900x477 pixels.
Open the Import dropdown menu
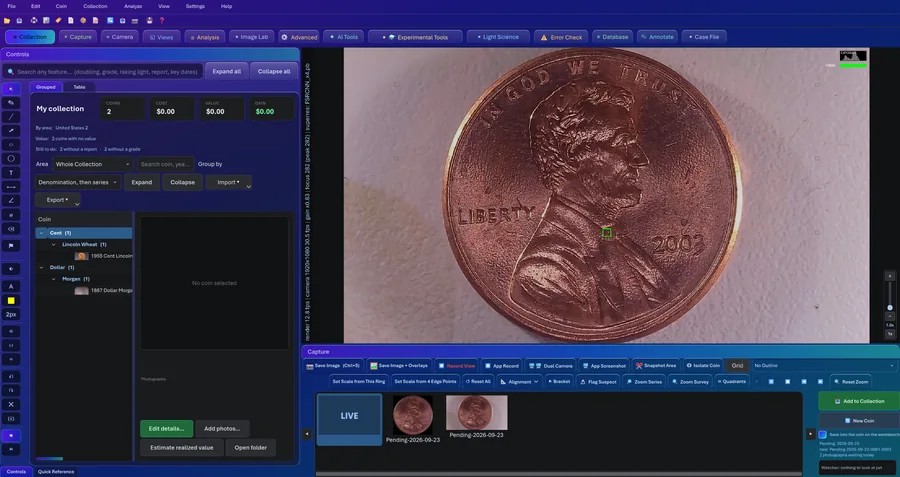(x=228, y=183)
